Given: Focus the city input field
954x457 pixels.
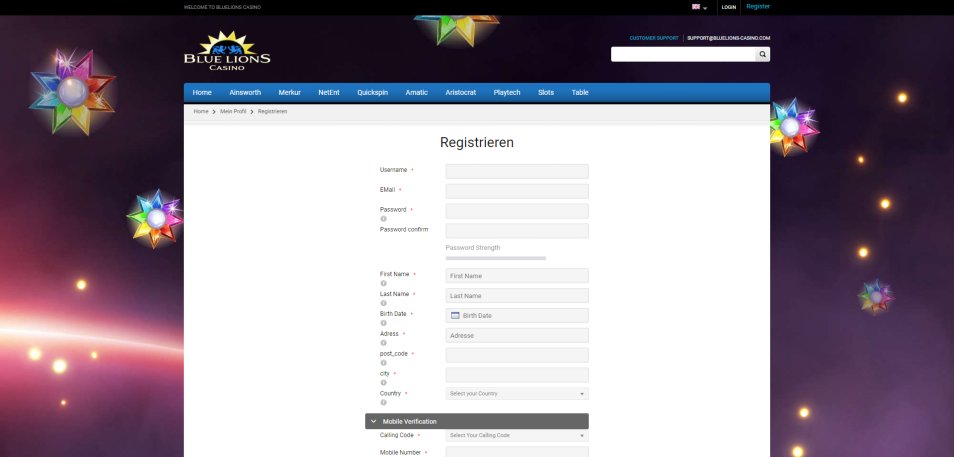Looking at the screenshot, I should pos(517,375).
